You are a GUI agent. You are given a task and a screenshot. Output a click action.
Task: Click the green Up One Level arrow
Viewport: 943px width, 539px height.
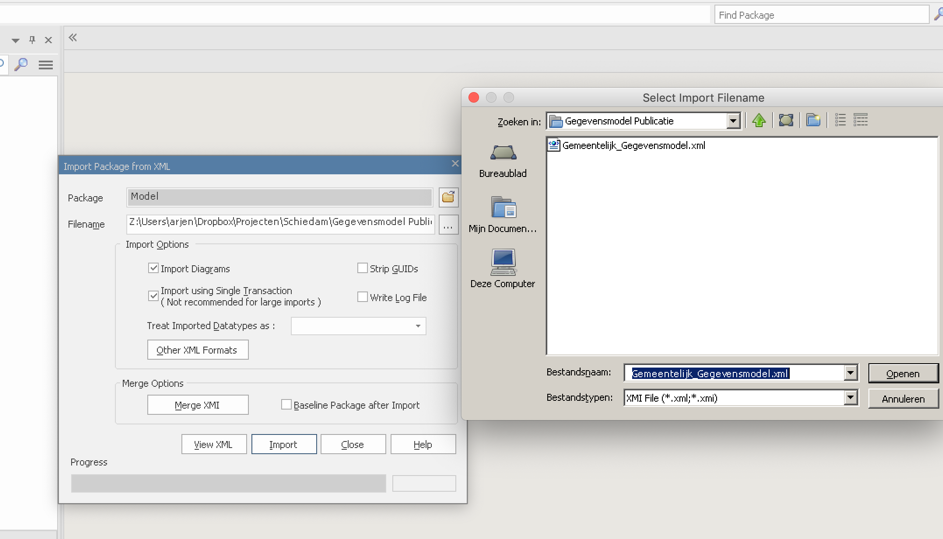click(x=759, y=121)
